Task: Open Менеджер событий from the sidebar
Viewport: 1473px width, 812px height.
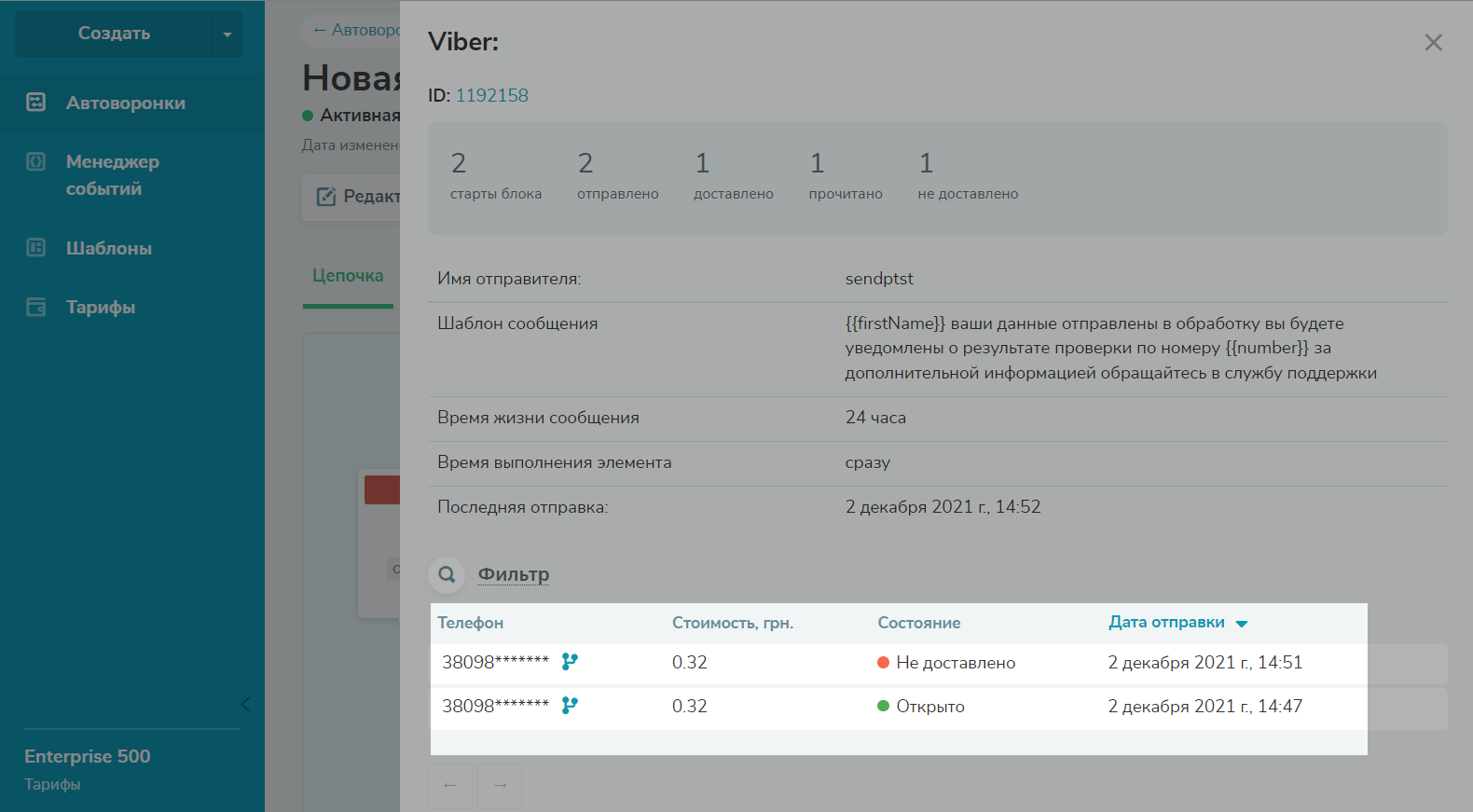Action: 112,175
